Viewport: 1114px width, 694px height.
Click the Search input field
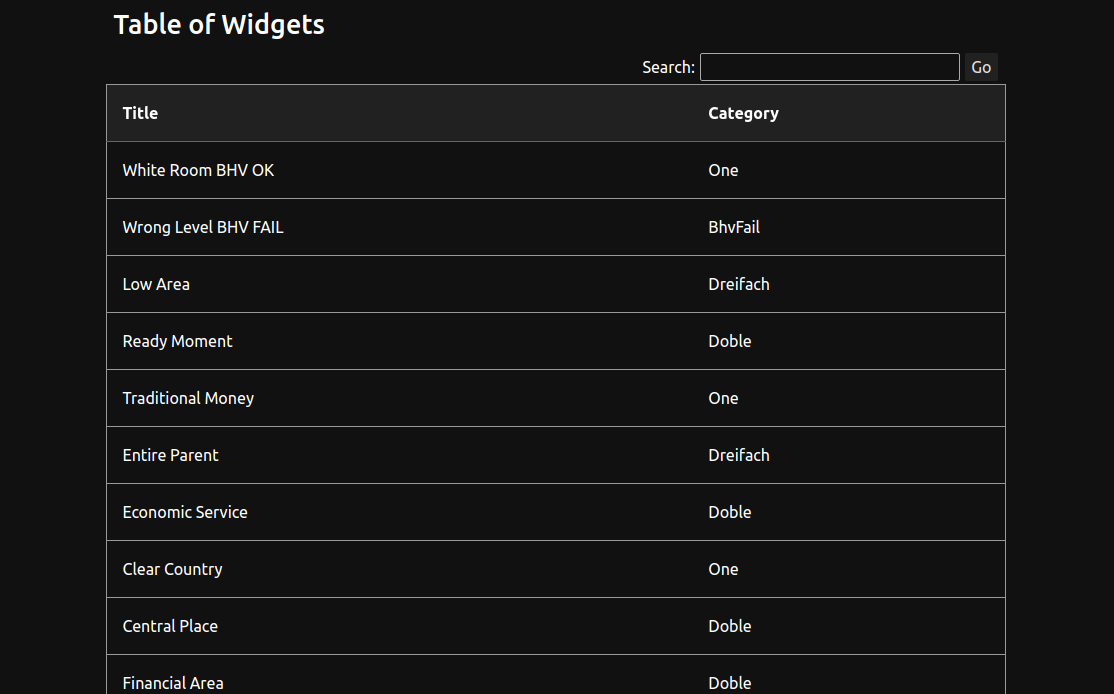[x=829, y=67]
